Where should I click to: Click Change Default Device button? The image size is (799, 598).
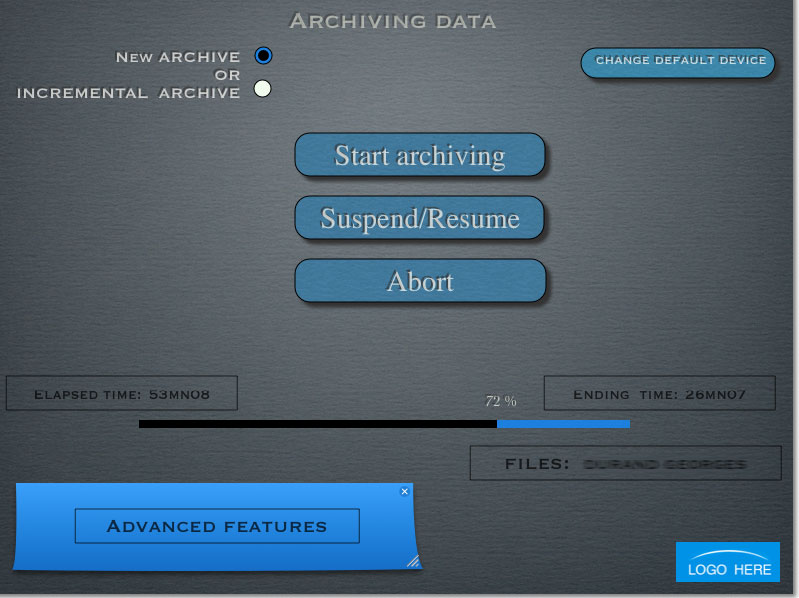tap(678, 63)
